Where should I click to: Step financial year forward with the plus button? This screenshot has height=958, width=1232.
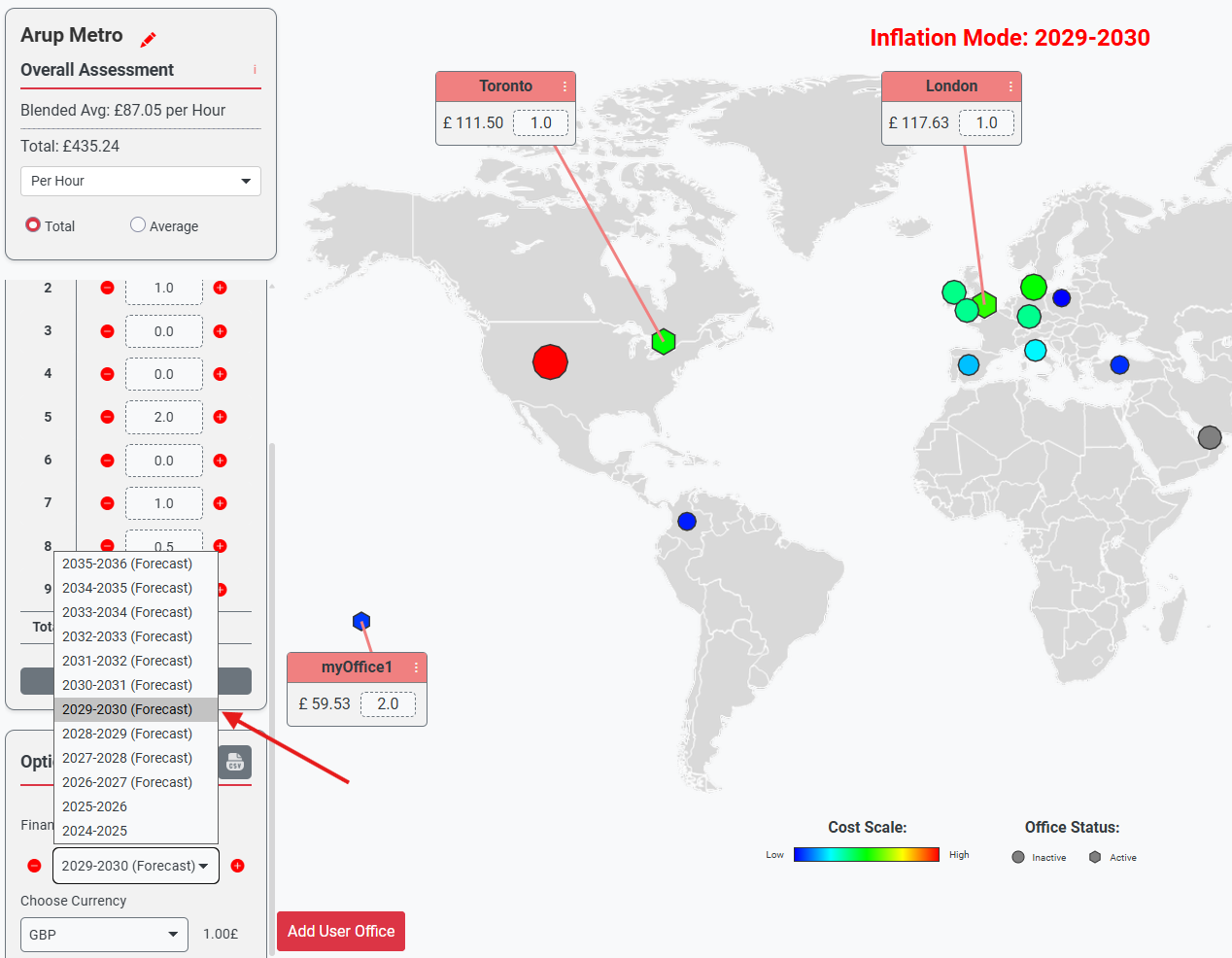[x=237, y=866]
